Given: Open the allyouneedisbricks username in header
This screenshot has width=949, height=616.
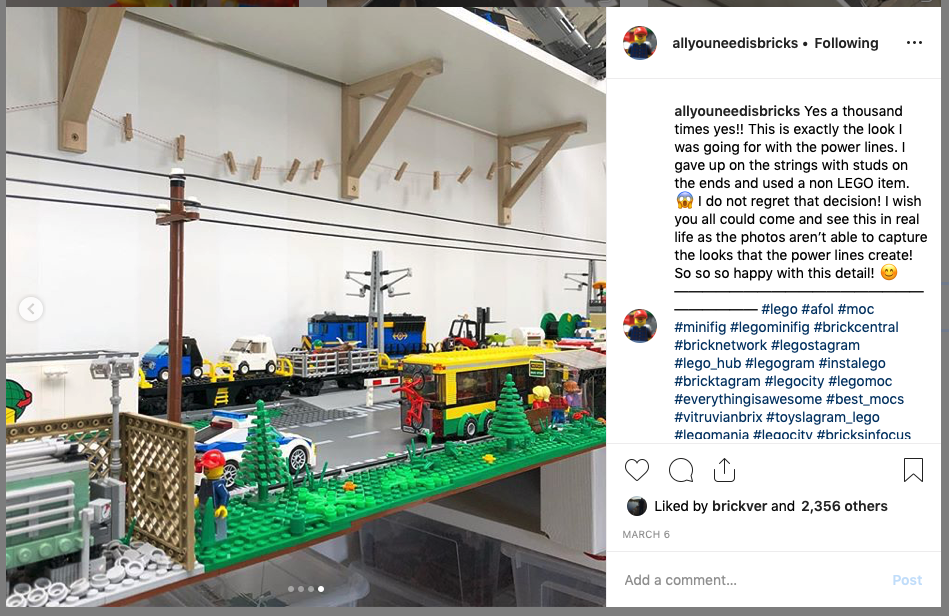Looking at the screenshot, I should 735,43.
